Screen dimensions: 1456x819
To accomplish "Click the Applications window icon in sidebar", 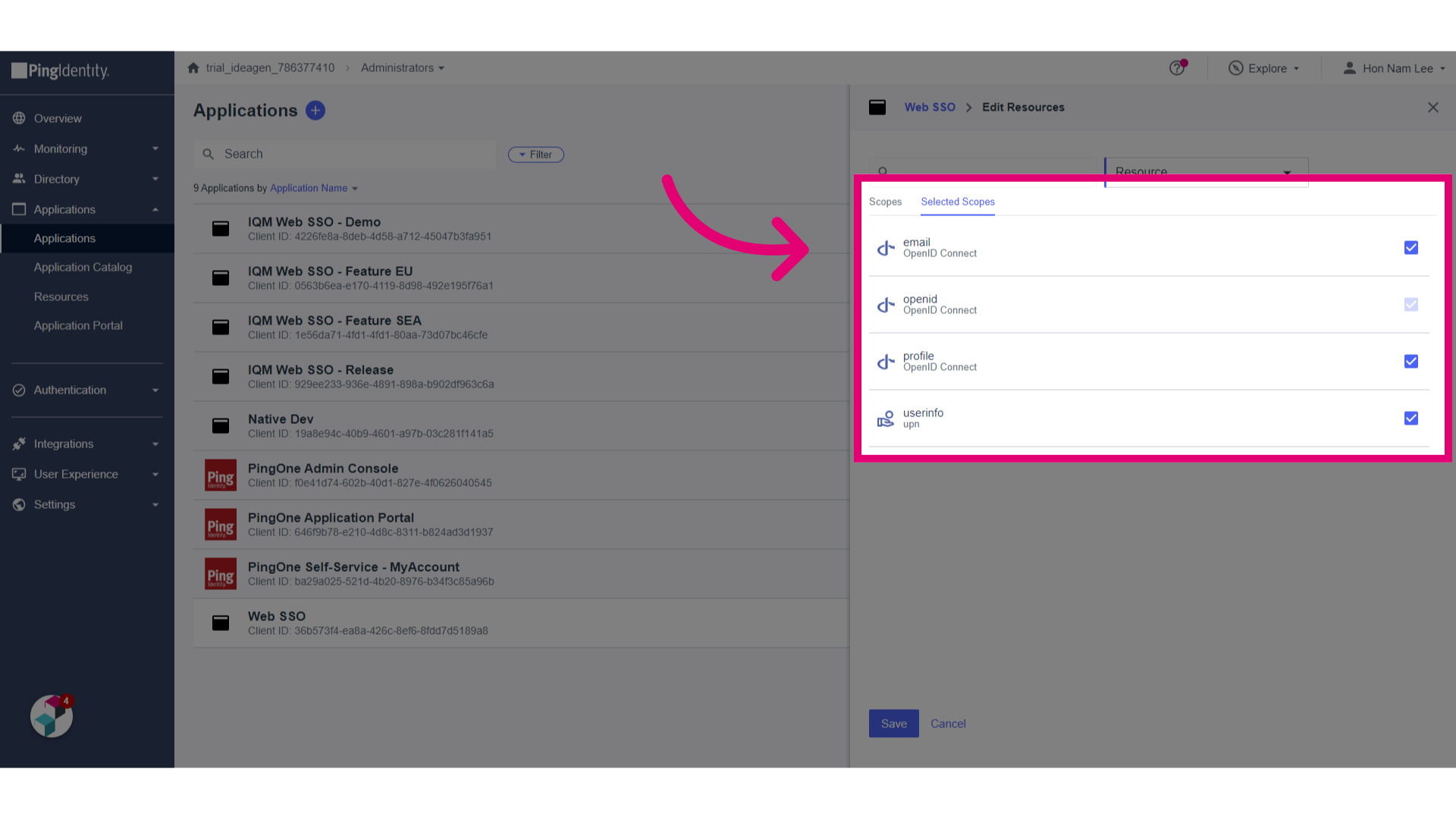I will click(19, 209).
